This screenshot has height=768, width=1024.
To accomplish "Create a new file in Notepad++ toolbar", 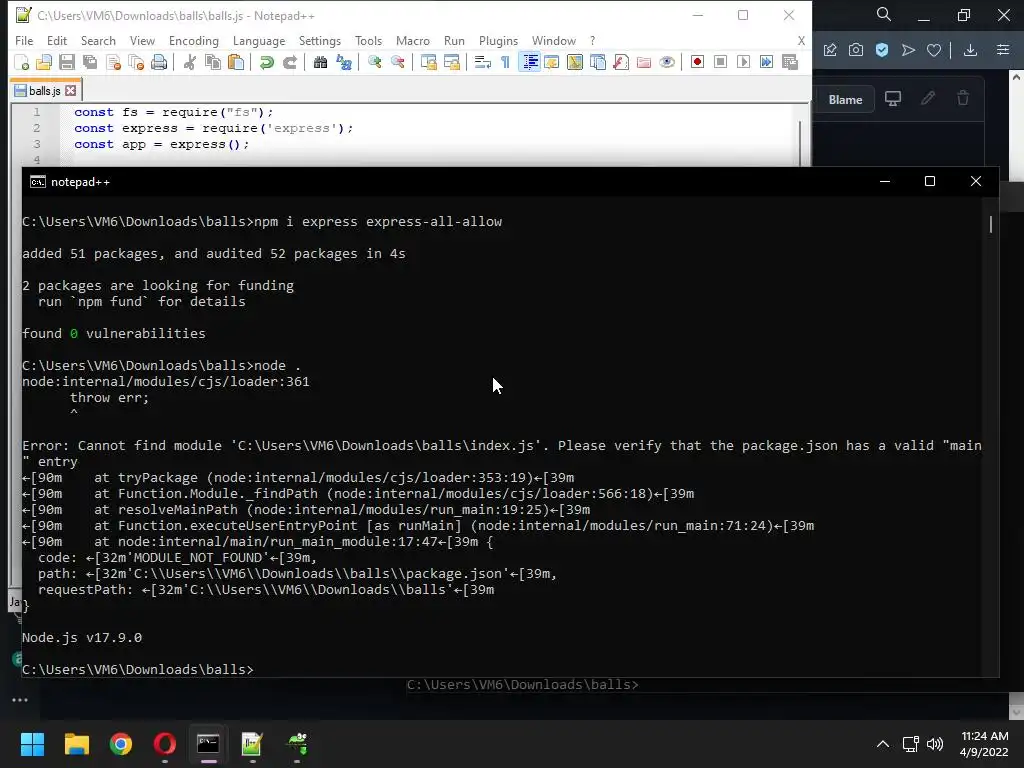I will click(21, 62).
